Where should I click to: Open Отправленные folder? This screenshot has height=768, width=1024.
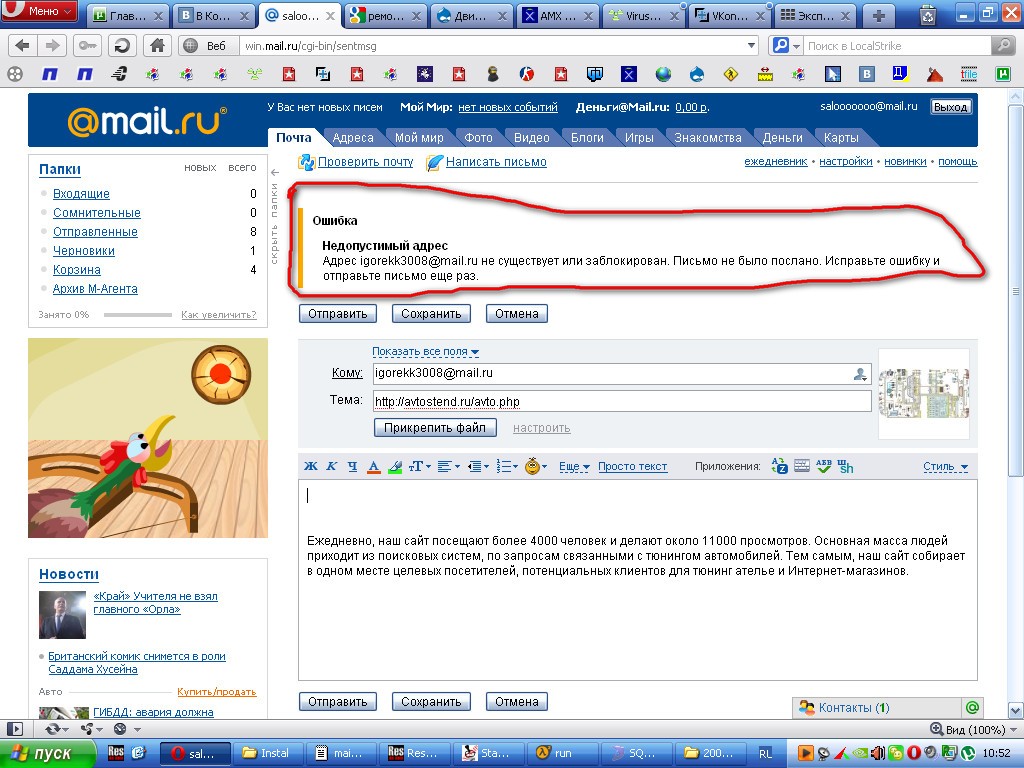tap(95, 232)
